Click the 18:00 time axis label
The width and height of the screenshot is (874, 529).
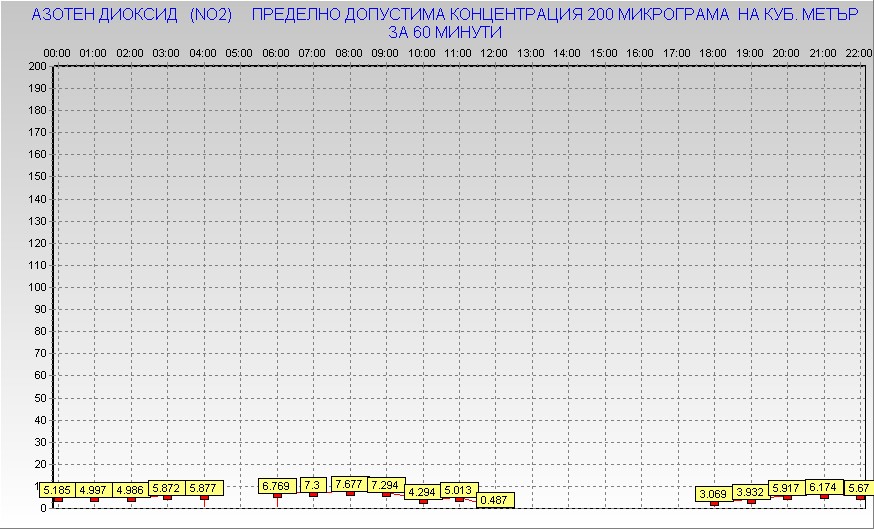[713, 52]
